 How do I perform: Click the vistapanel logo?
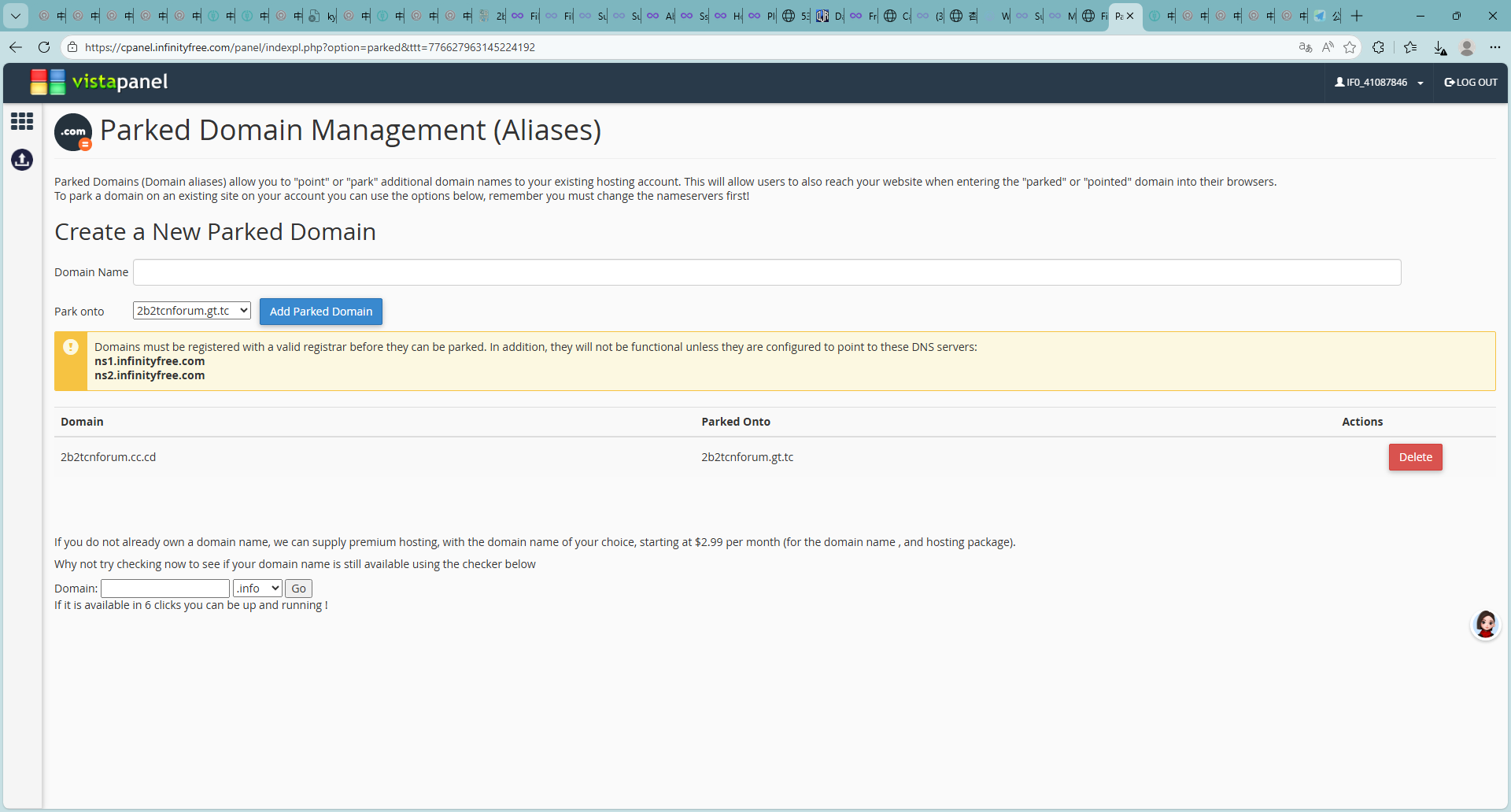(x=99, y=82)
